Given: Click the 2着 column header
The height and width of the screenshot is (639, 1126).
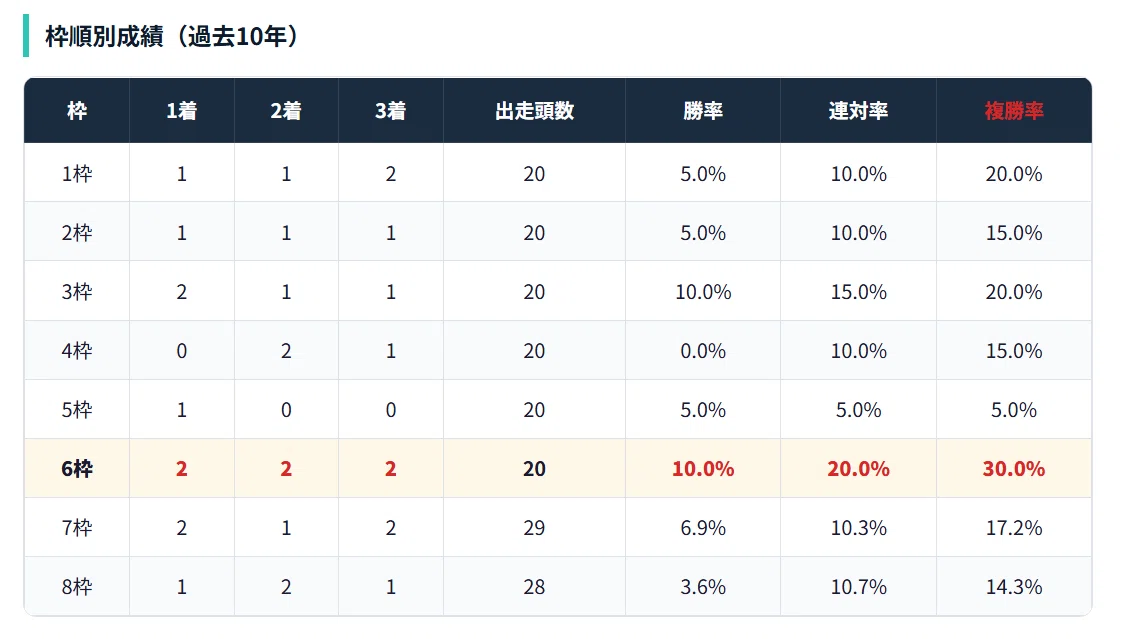Looking at the screenshot, I should [x=286, y=111].
